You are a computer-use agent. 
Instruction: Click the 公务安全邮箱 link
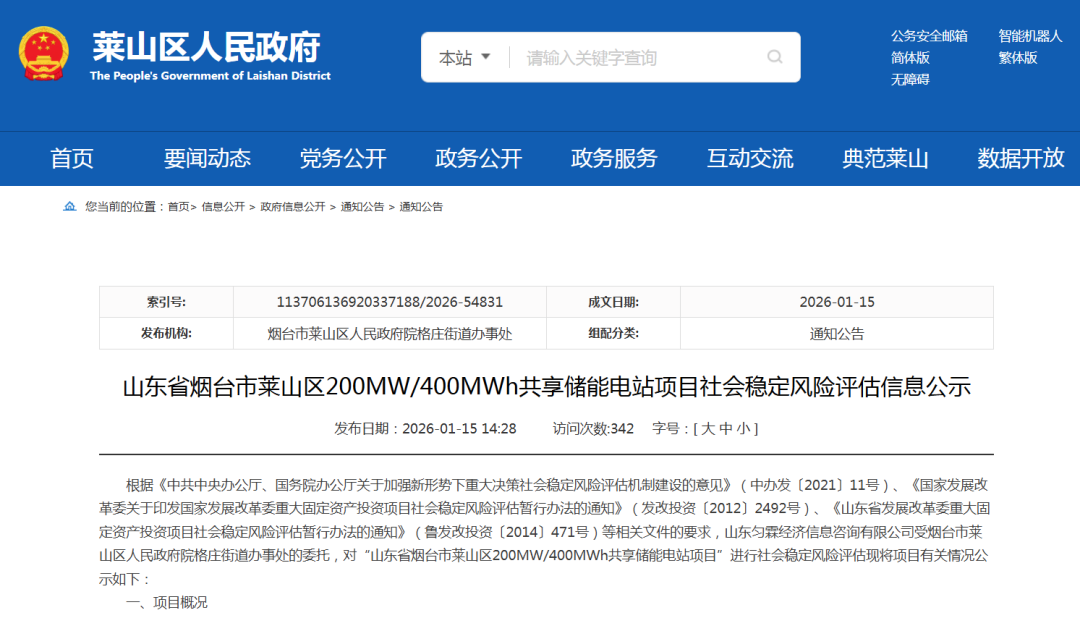929,36
